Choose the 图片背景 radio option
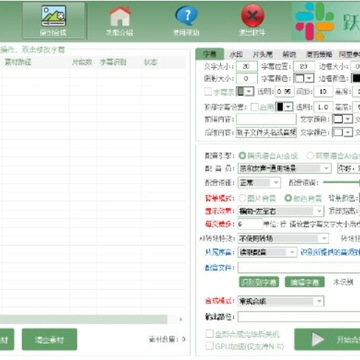Viewport: 360px width, 360px height. [242, 198]
